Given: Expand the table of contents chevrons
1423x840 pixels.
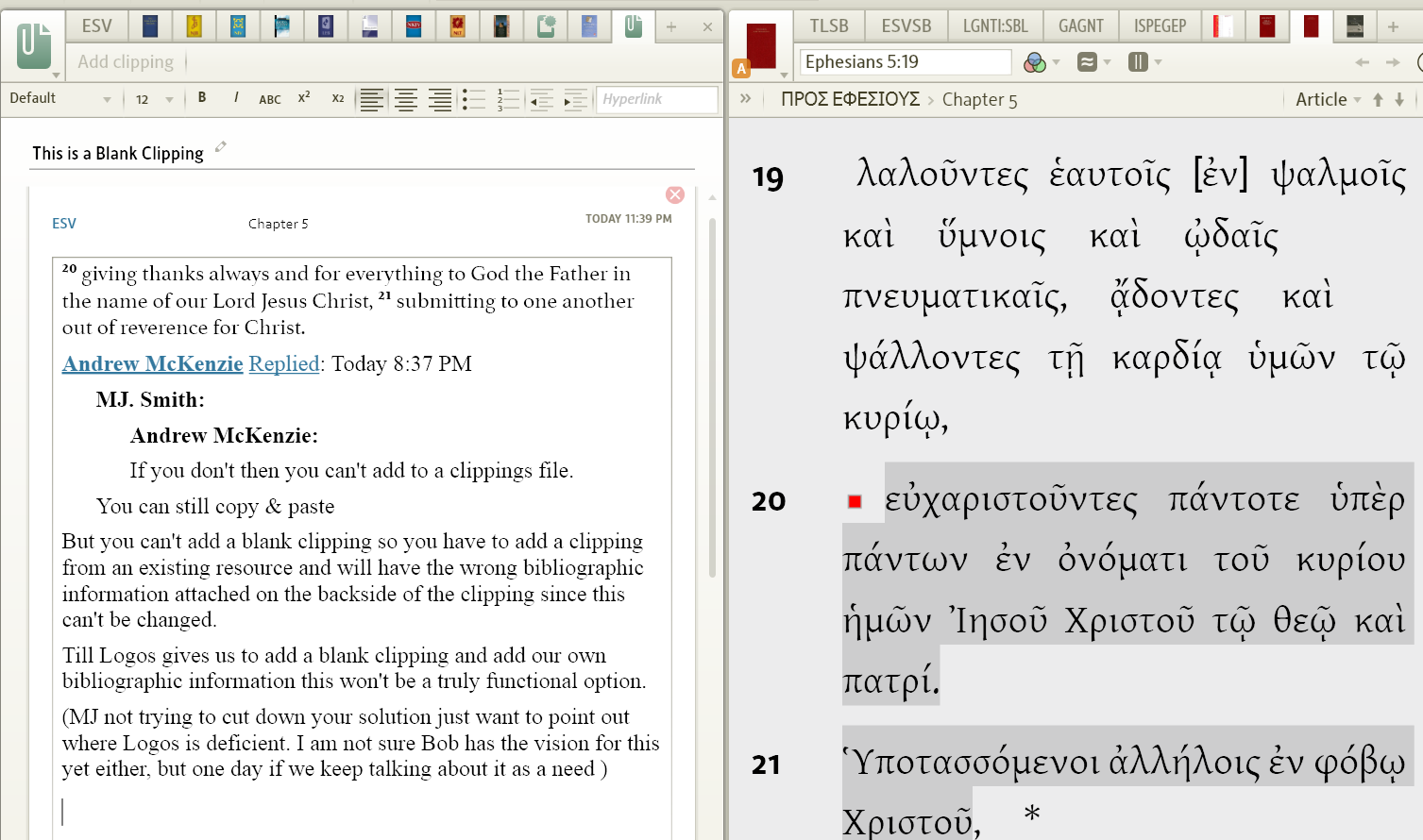Looking at the screenshot, I should point(746,98).
